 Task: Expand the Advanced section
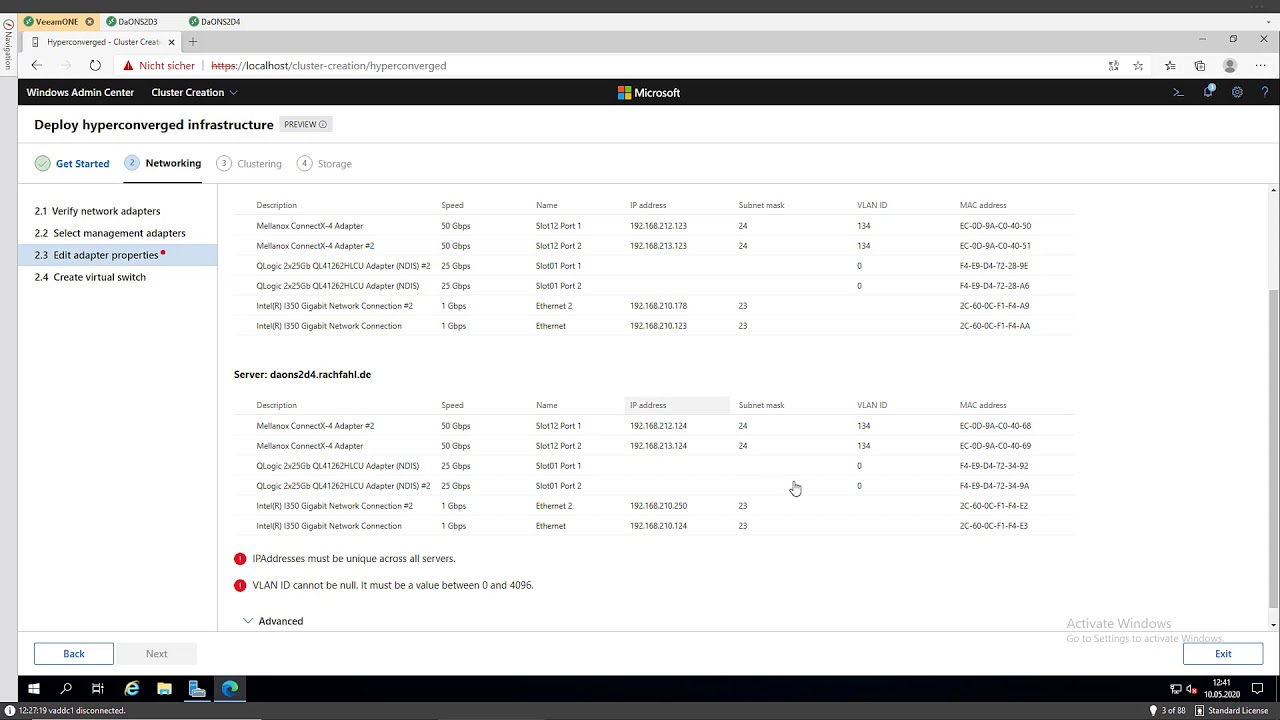coord(273,621)
